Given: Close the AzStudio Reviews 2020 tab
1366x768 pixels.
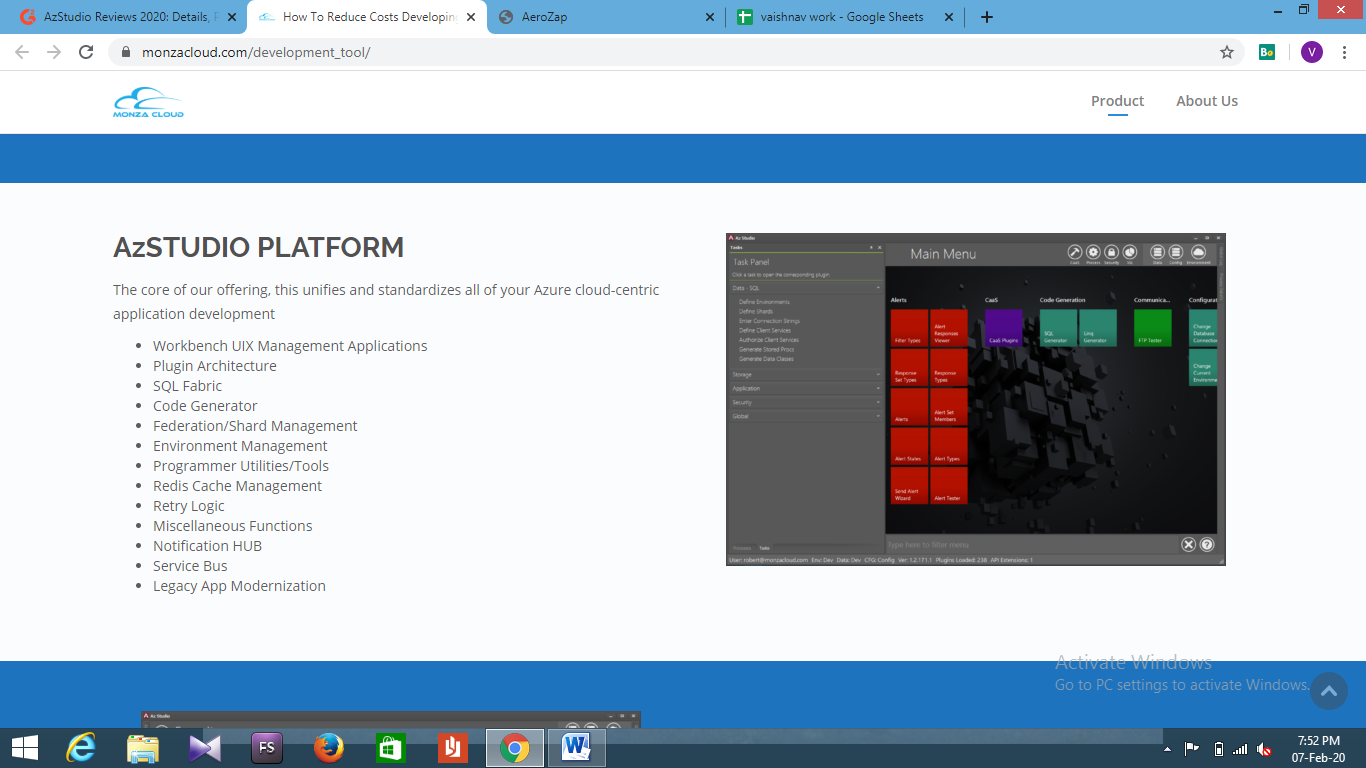Looking at the screenshot, I should (x=232, y=17).
